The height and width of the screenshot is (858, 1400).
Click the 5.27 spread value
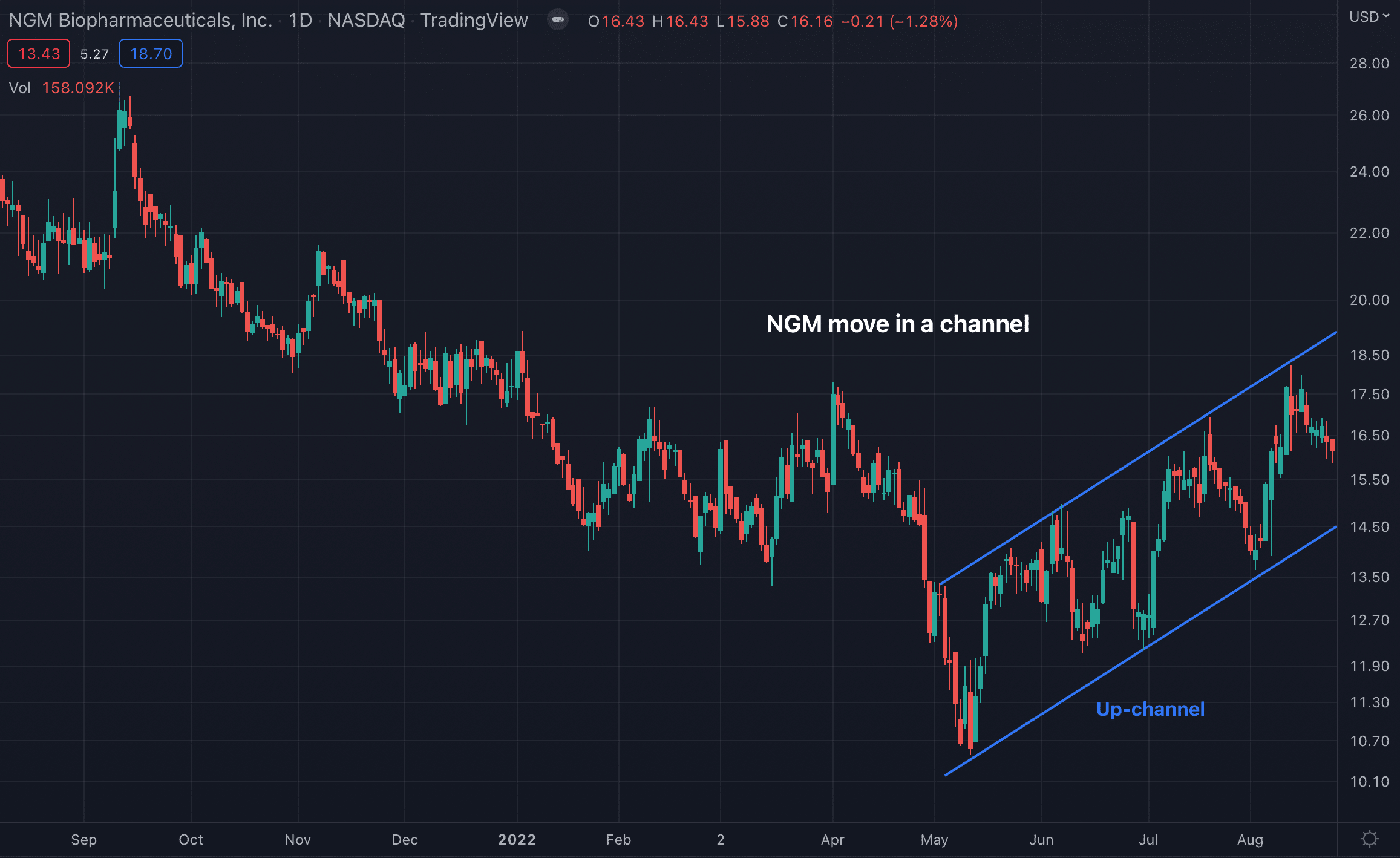tap(94, 54)
